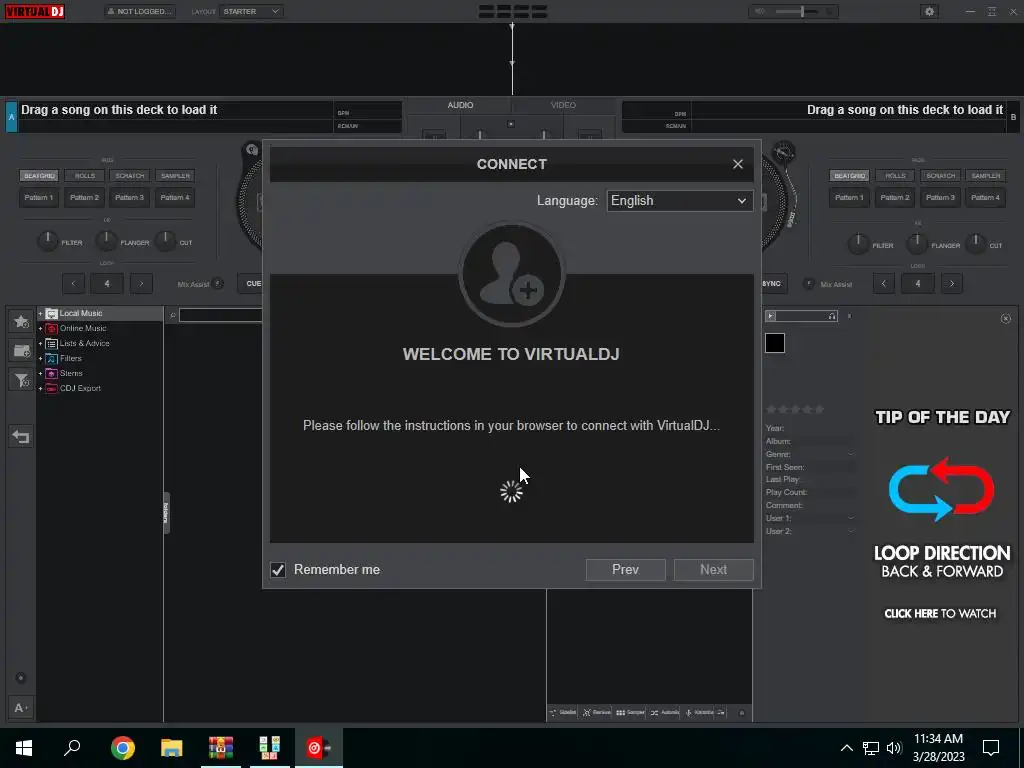Click the search magnifier icon in browser

[172, 315]
